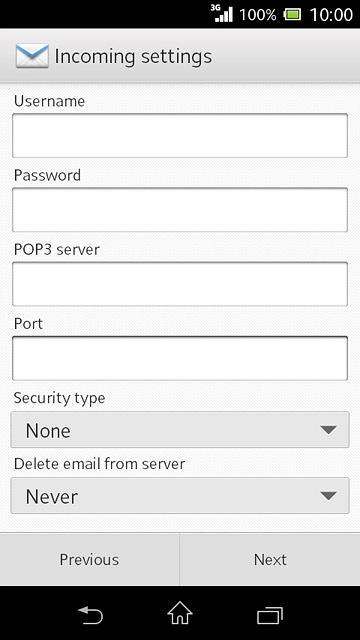Select the Port input field
Viewport: 360px width, 640px height.
click(180, 358)
